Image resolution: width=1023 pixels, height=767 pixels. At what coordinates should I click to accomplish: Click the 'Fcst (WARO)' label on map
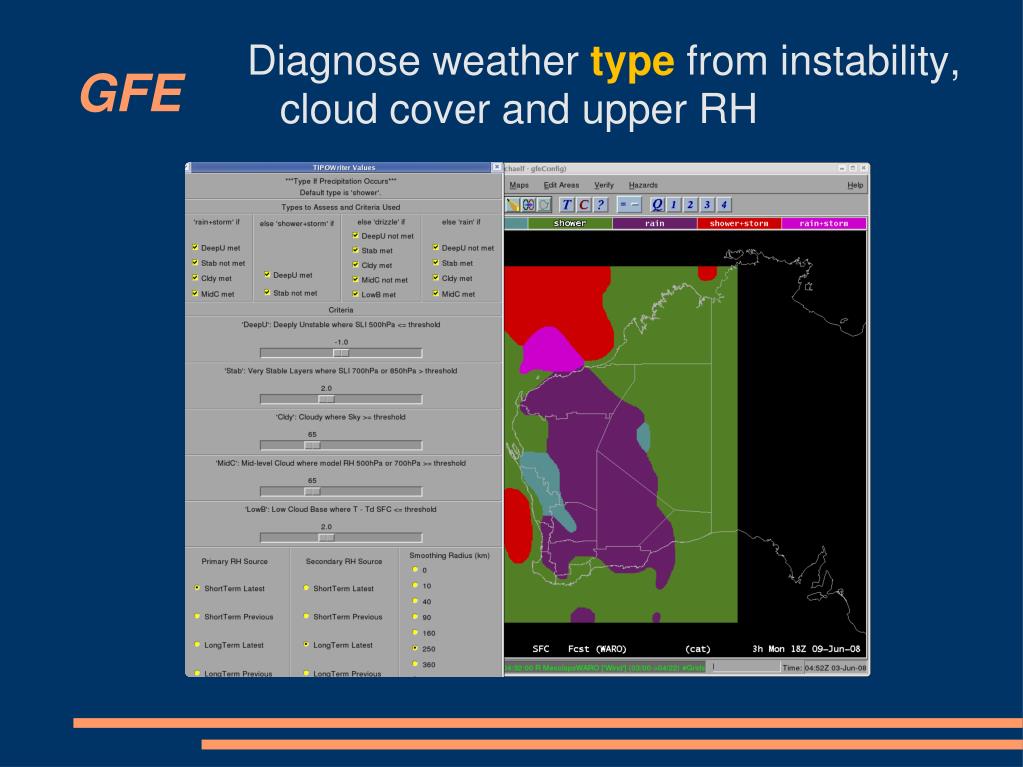597,649
